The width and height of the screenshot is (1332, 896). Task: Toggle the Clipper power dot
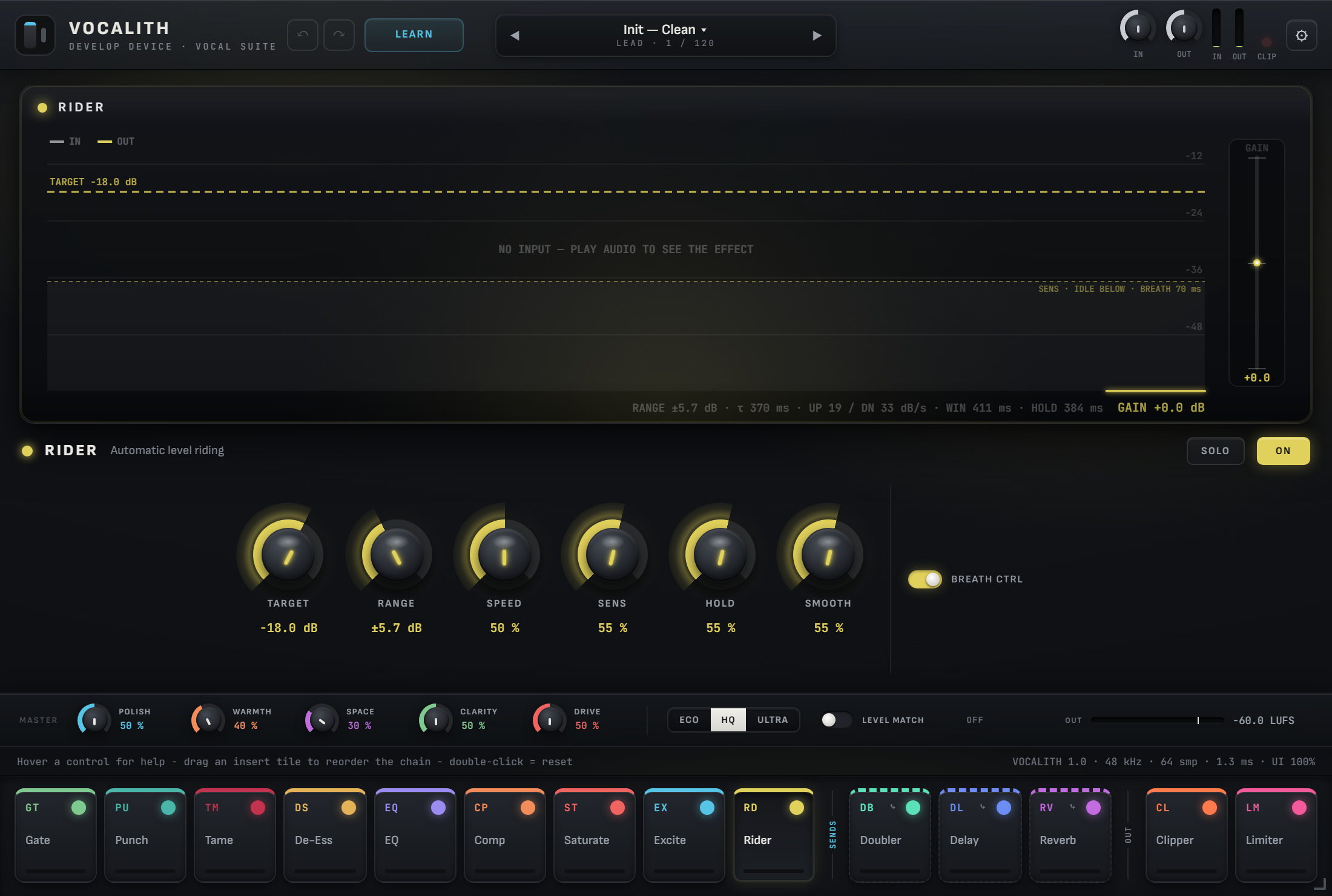click(1210, 808)
